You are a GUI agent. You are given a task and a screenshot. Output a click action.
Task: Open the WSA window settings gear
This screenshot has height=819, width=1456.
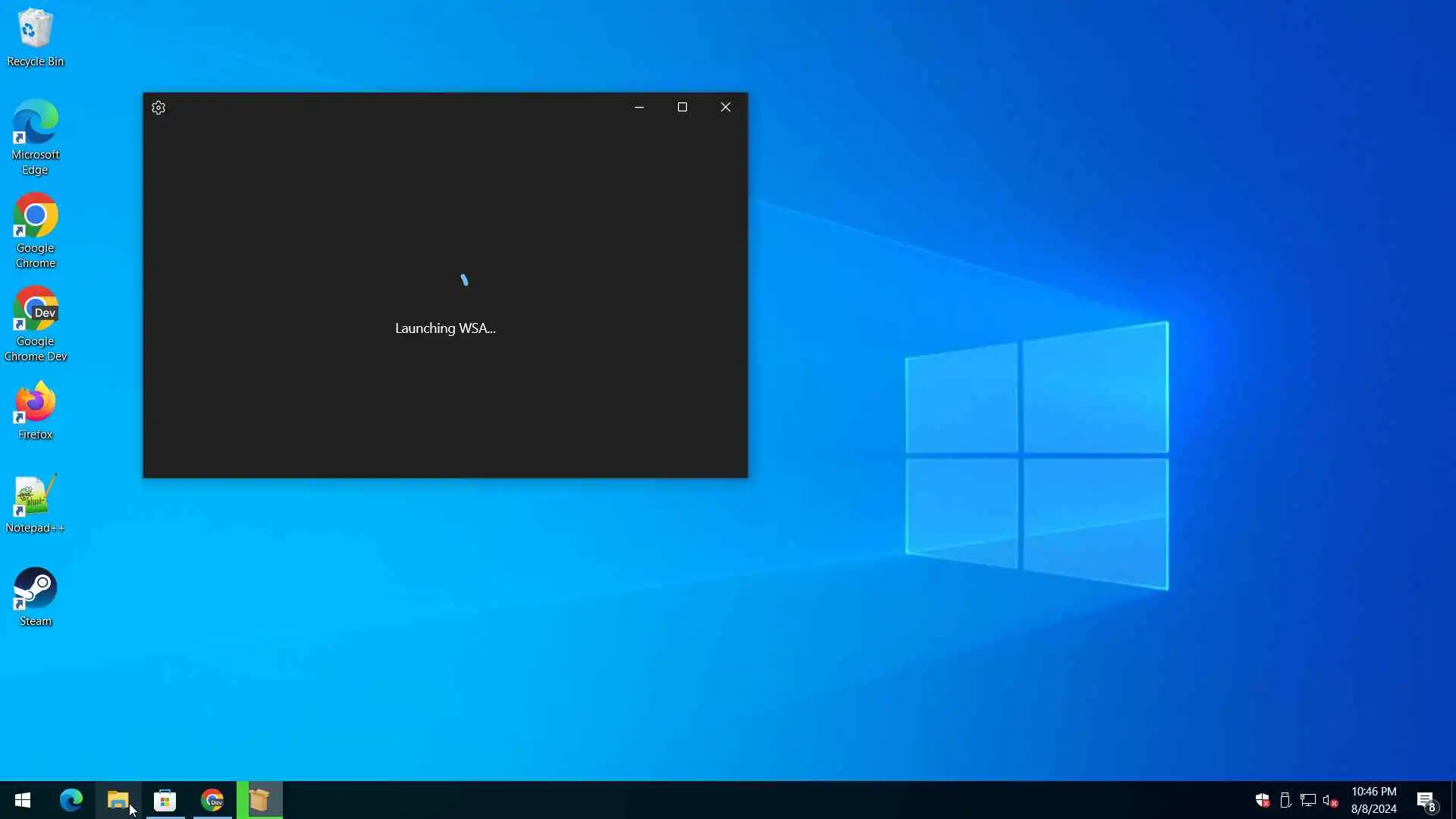click(158, 108)
